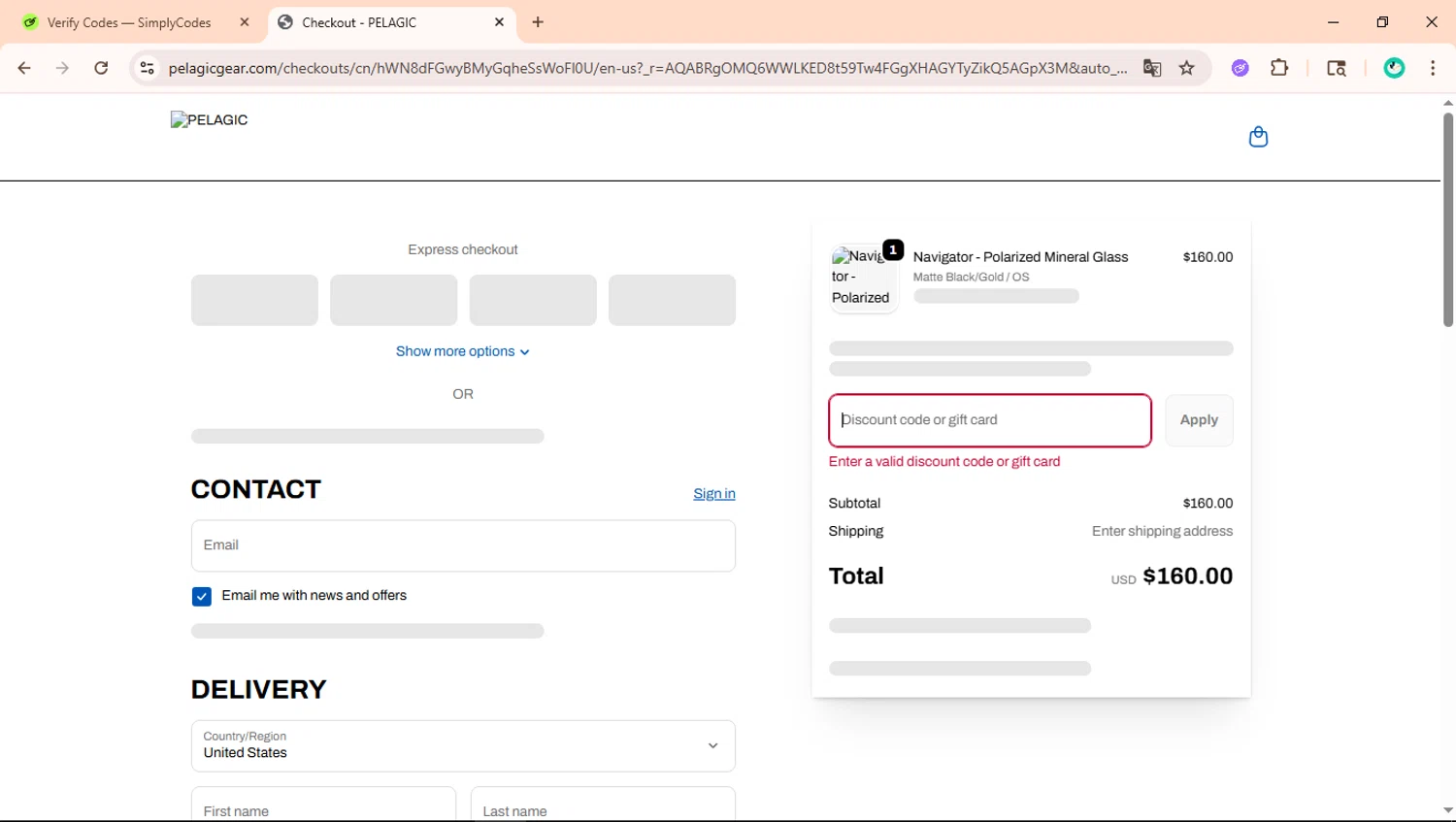Open a new browser tab

coord(538,22)
